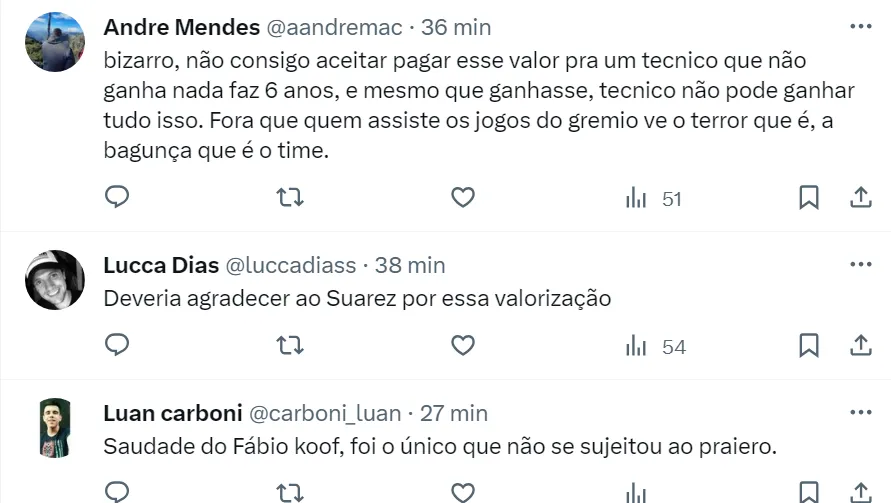Reply to Andre Mendes' tweet
This screenshot has width=891, height=503.
(117, 198)
